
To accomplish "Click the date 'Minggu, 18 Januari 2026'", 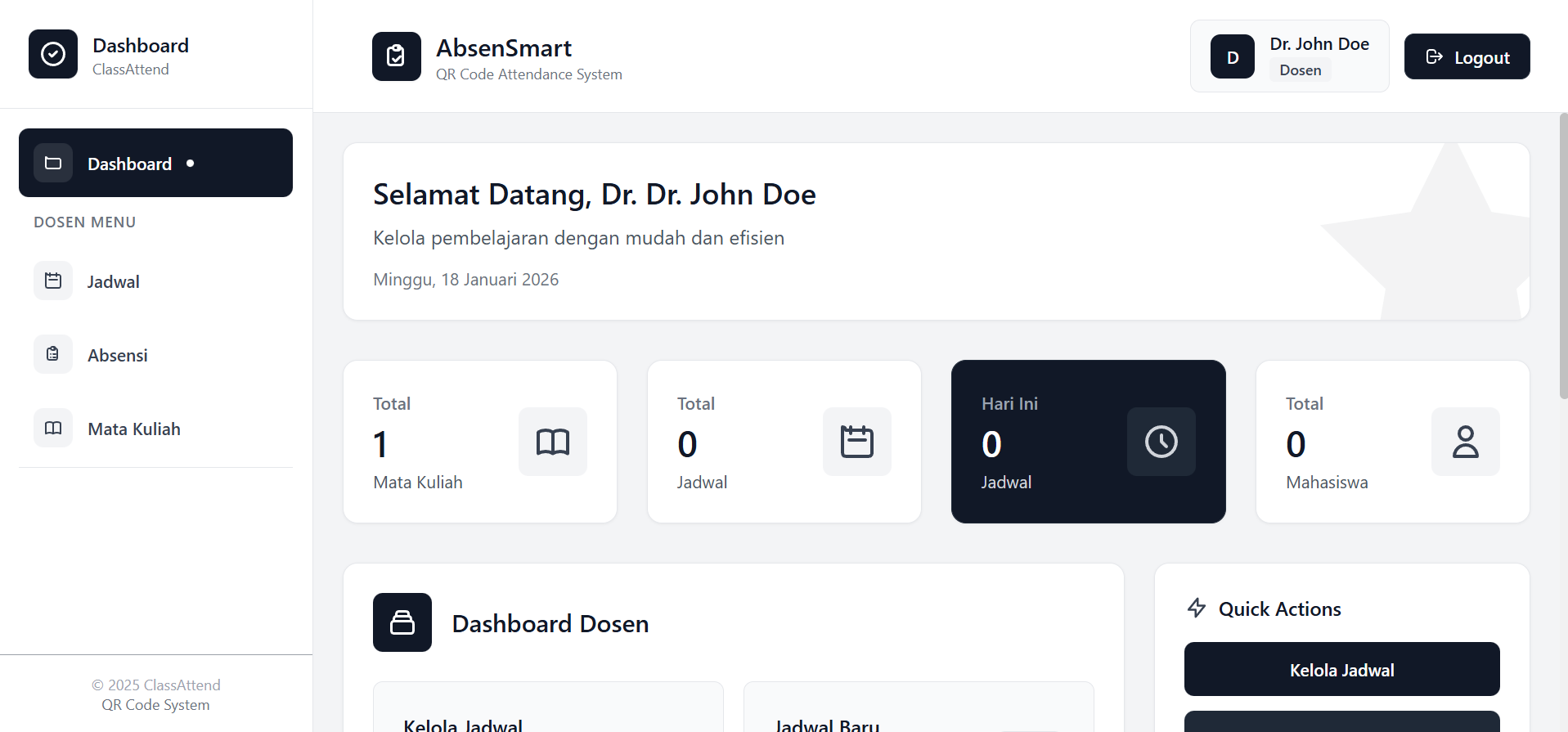I will (x=466, y=280).
